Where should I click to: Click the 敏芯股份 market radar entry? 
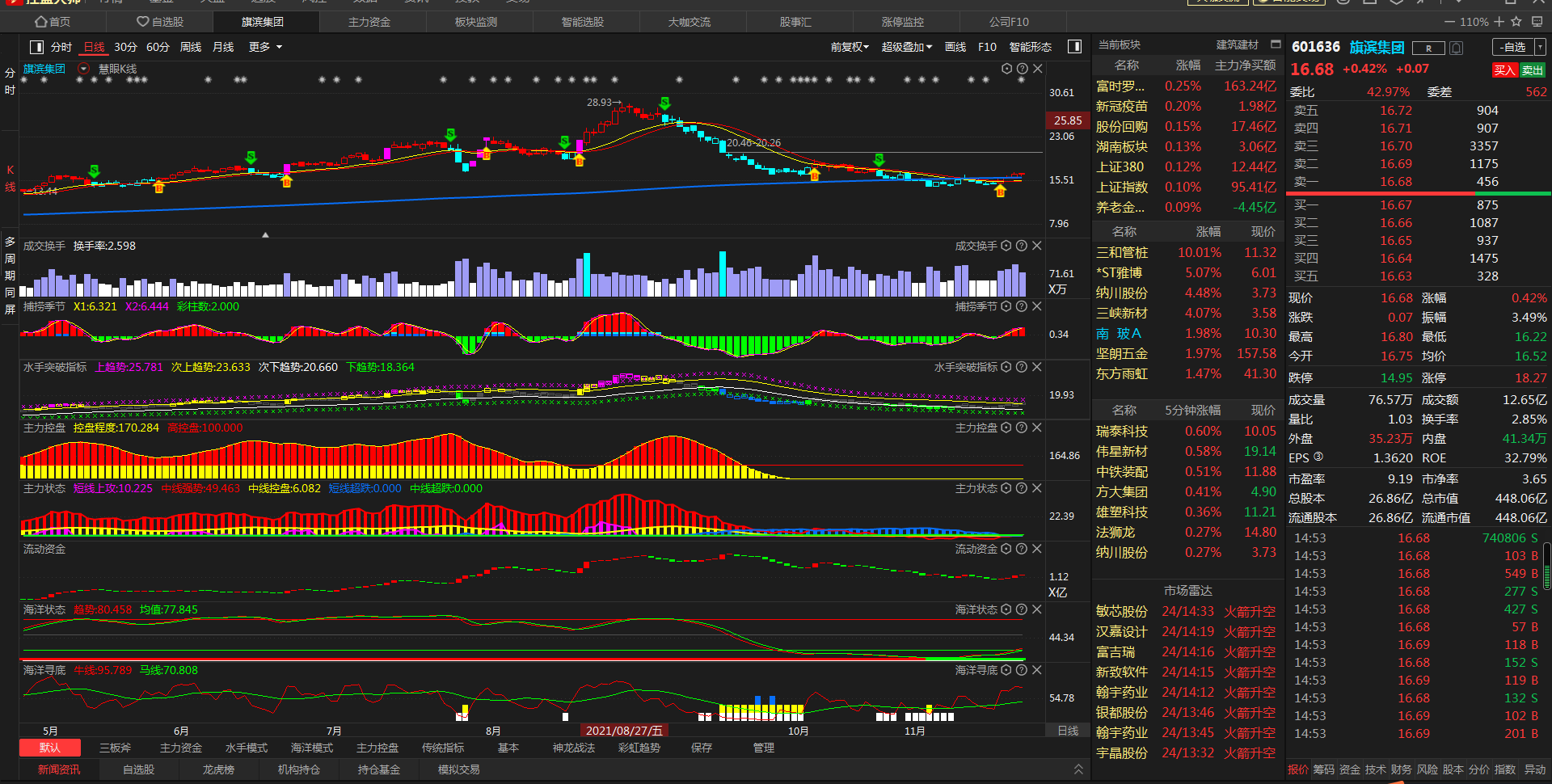tap(1122, 611)
